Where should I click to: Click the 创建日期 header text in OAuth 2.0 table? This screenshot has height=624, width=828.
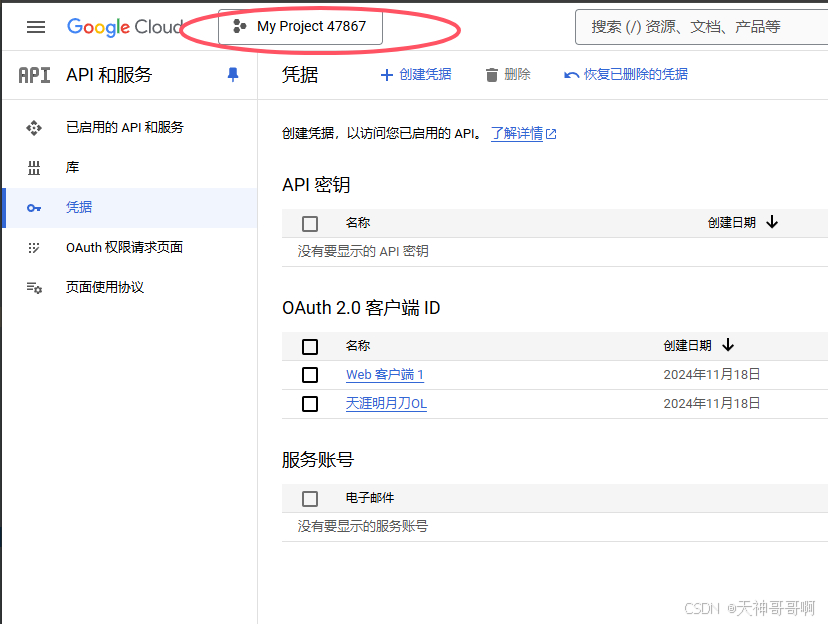click(688, 346)
